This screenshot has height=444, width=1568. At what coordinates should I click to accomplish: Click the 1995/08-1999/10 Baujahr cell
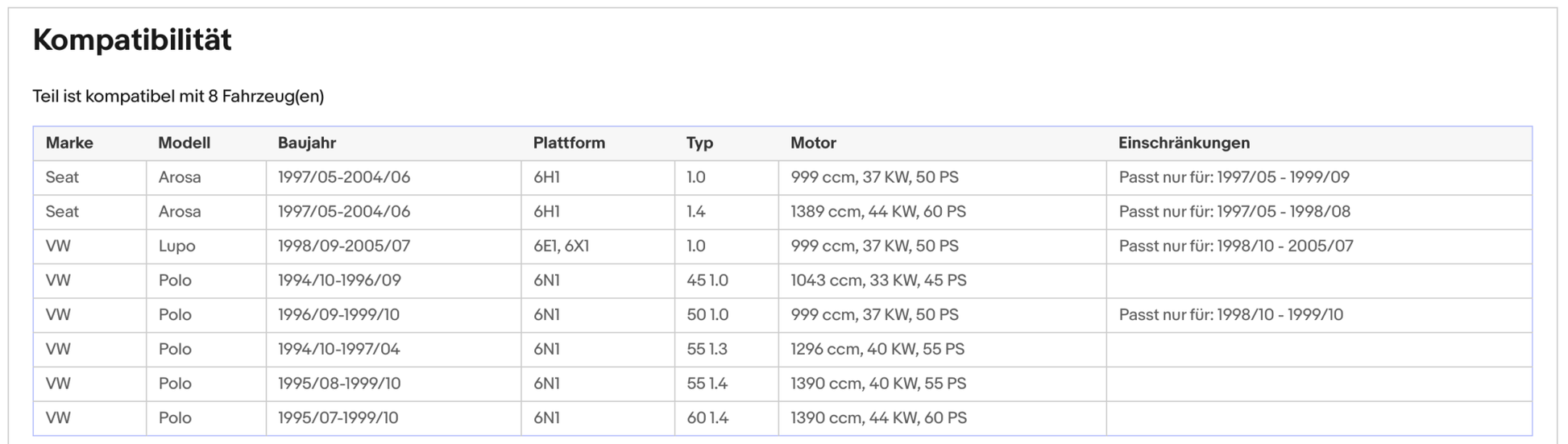click(338, 384)
